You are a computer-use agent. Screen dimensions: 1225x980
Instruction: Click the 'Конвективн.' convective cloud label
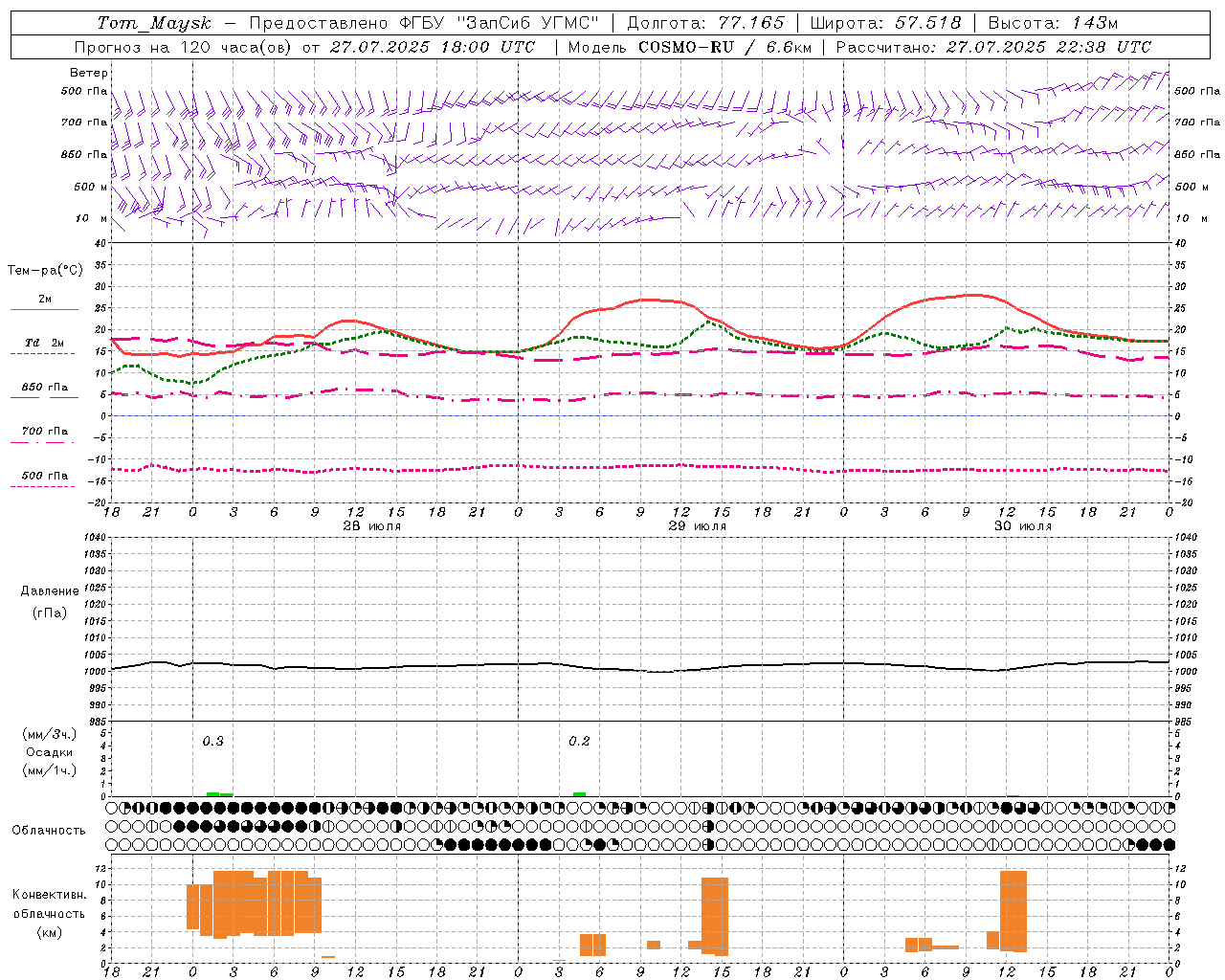[49, 894]
